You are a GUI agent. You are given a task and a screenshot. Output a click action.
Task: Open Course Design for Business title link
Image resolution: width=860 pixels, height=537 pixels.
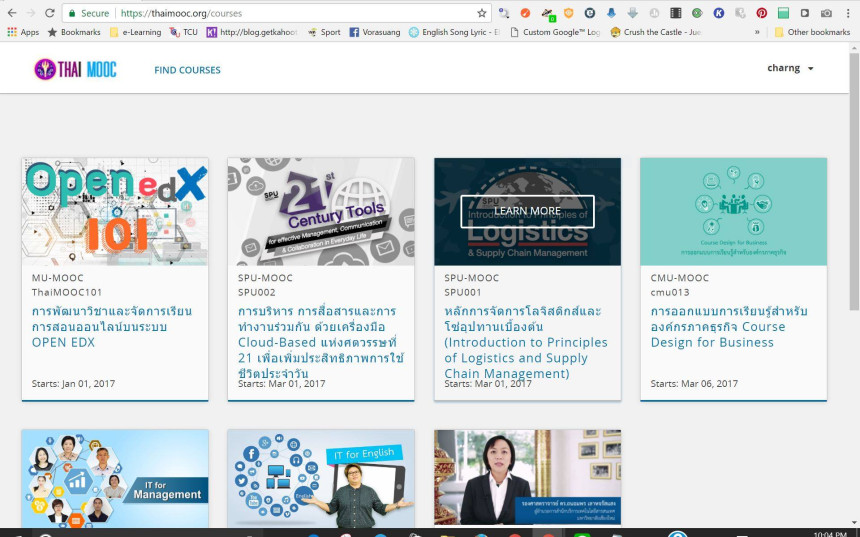[x=729, y=327]
